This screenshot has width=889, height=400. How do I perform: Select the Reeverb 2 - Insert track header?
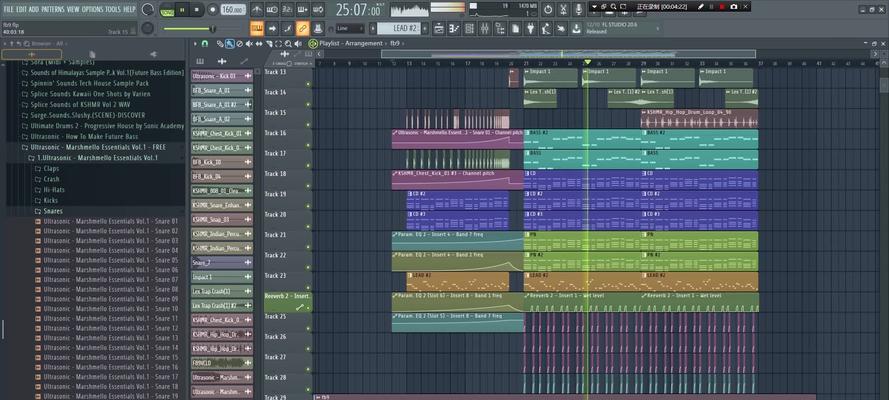(288, 302)
